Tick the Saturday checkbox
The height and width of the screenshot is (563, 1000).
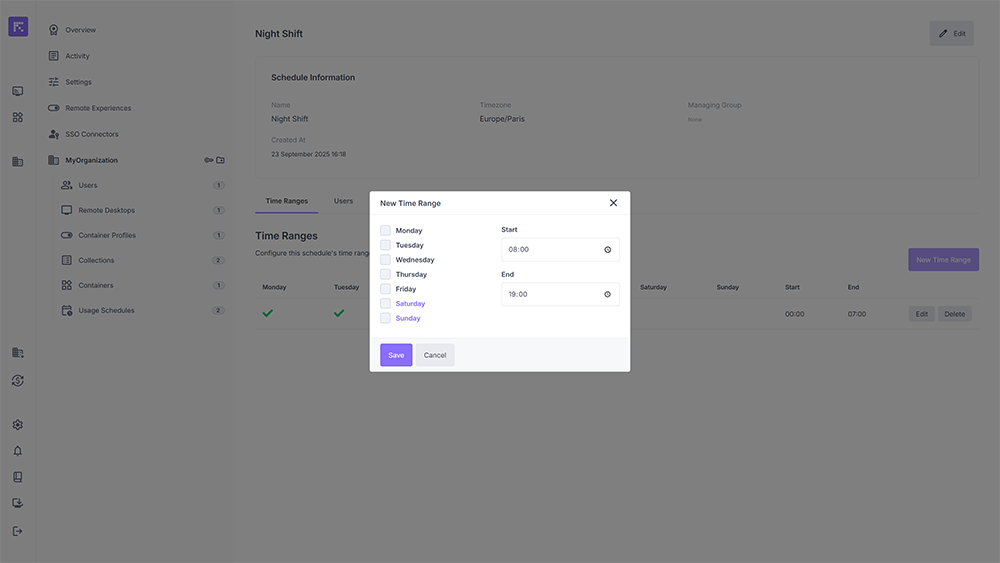coord(385,304)
